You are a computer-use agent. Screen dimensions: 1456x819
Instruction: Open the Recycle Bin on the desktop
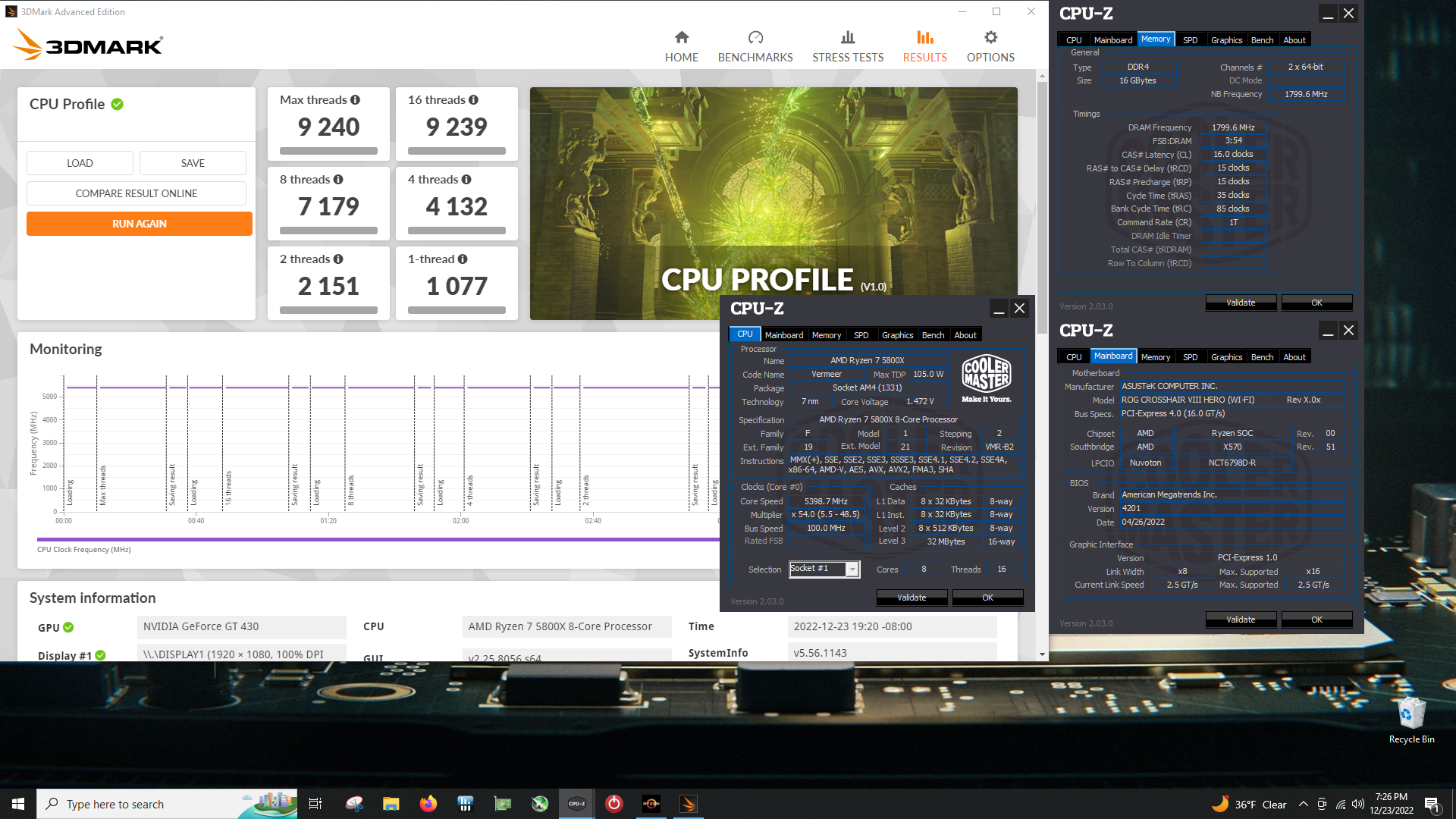click(1411, 720)
